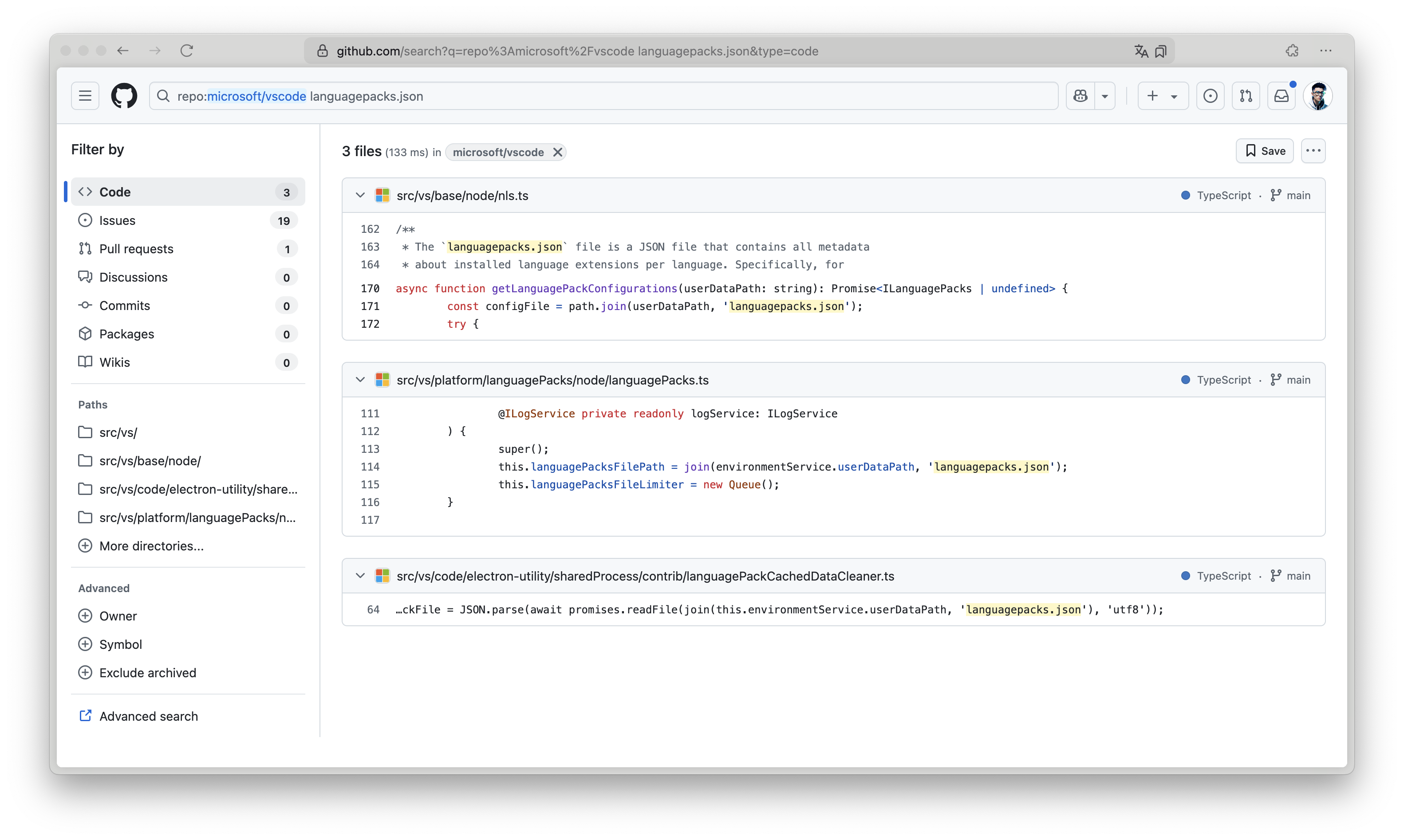Collapse the languagePacks.ts result

360,380
